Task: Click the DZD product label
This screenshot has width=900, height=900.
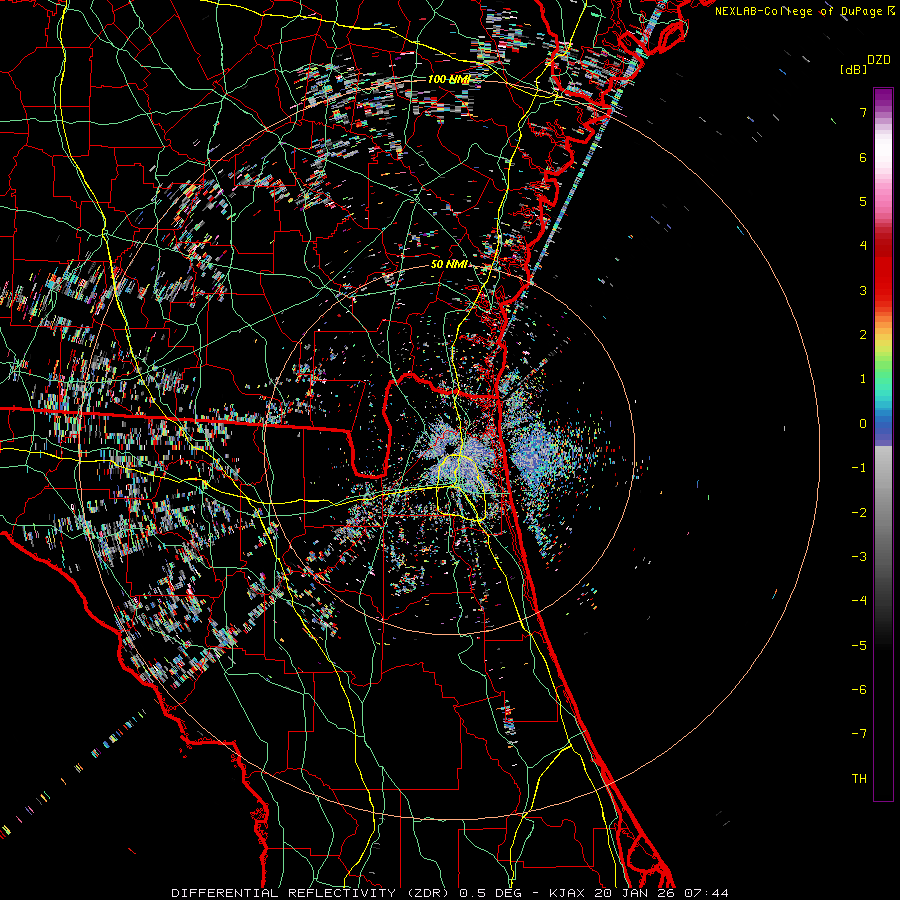Action: [x=878, y=60]
